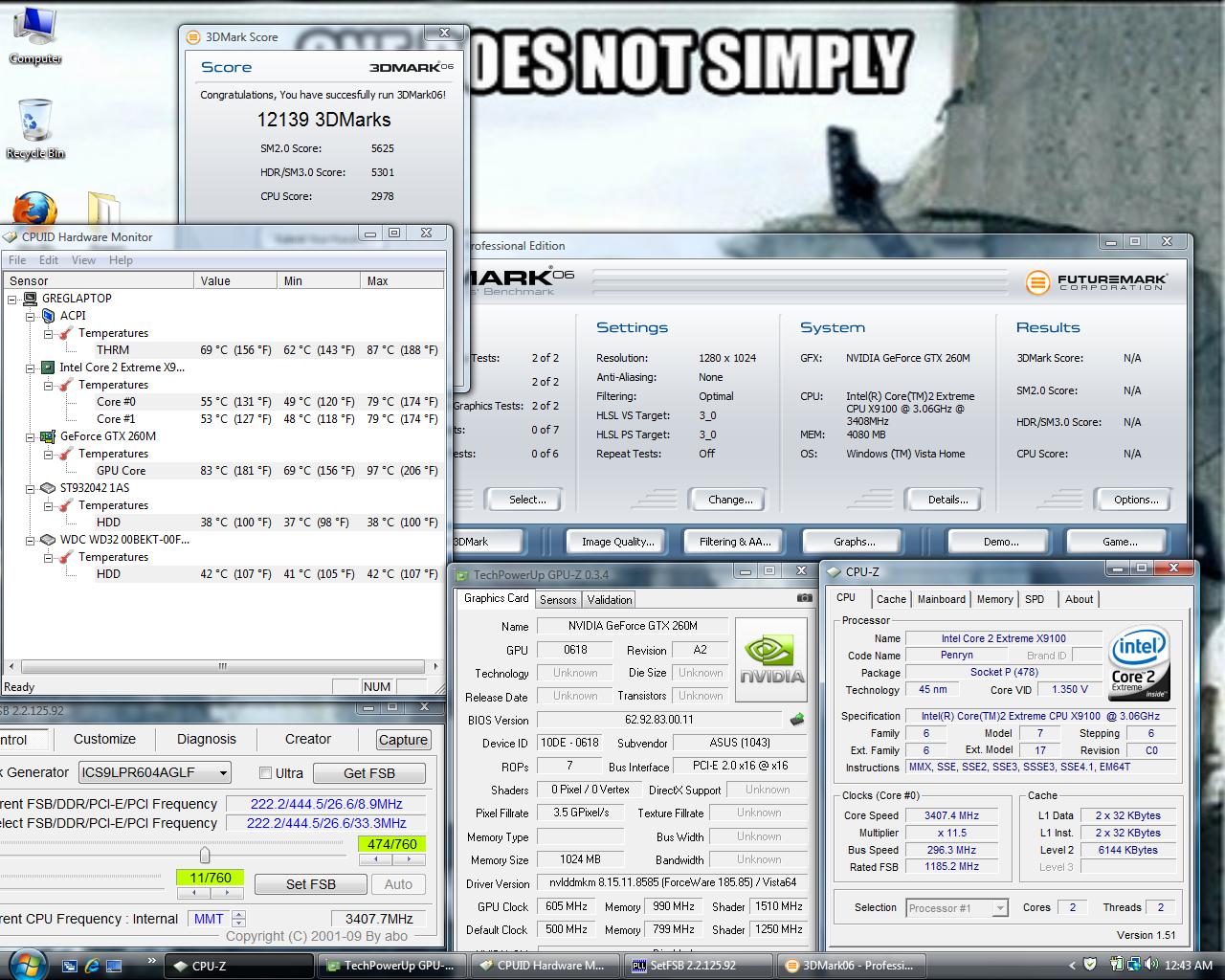Click Change... in 3DMark06 Settings section
1225x980 pixels.
pyautogui.click(x=730, y=500)
